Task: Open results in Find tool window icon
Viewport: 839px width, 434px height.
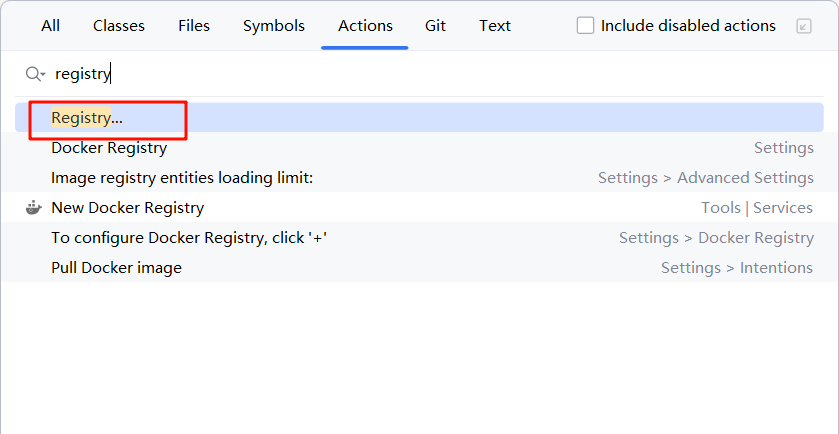Action: pyautogui.click(x=804, y=26)
